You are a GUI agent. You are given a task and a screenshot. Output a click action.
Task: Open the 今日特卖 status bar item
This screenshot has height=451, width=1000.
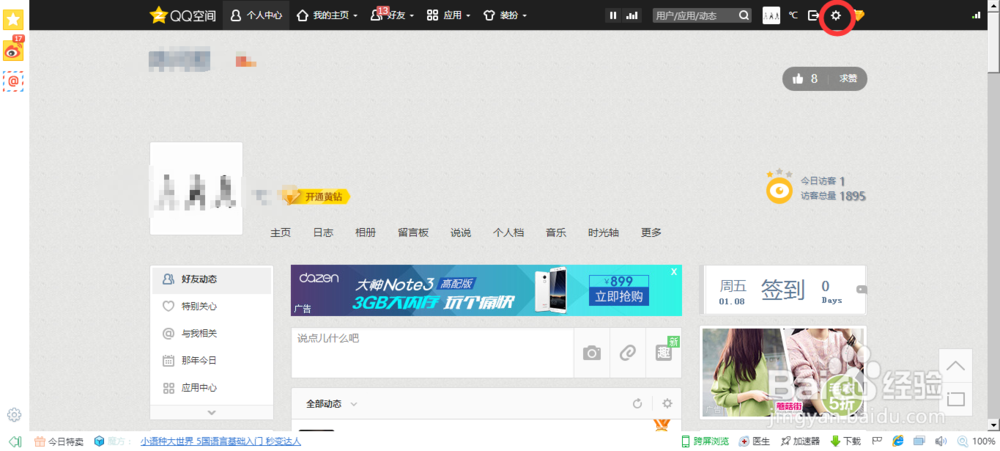[59, 441]
